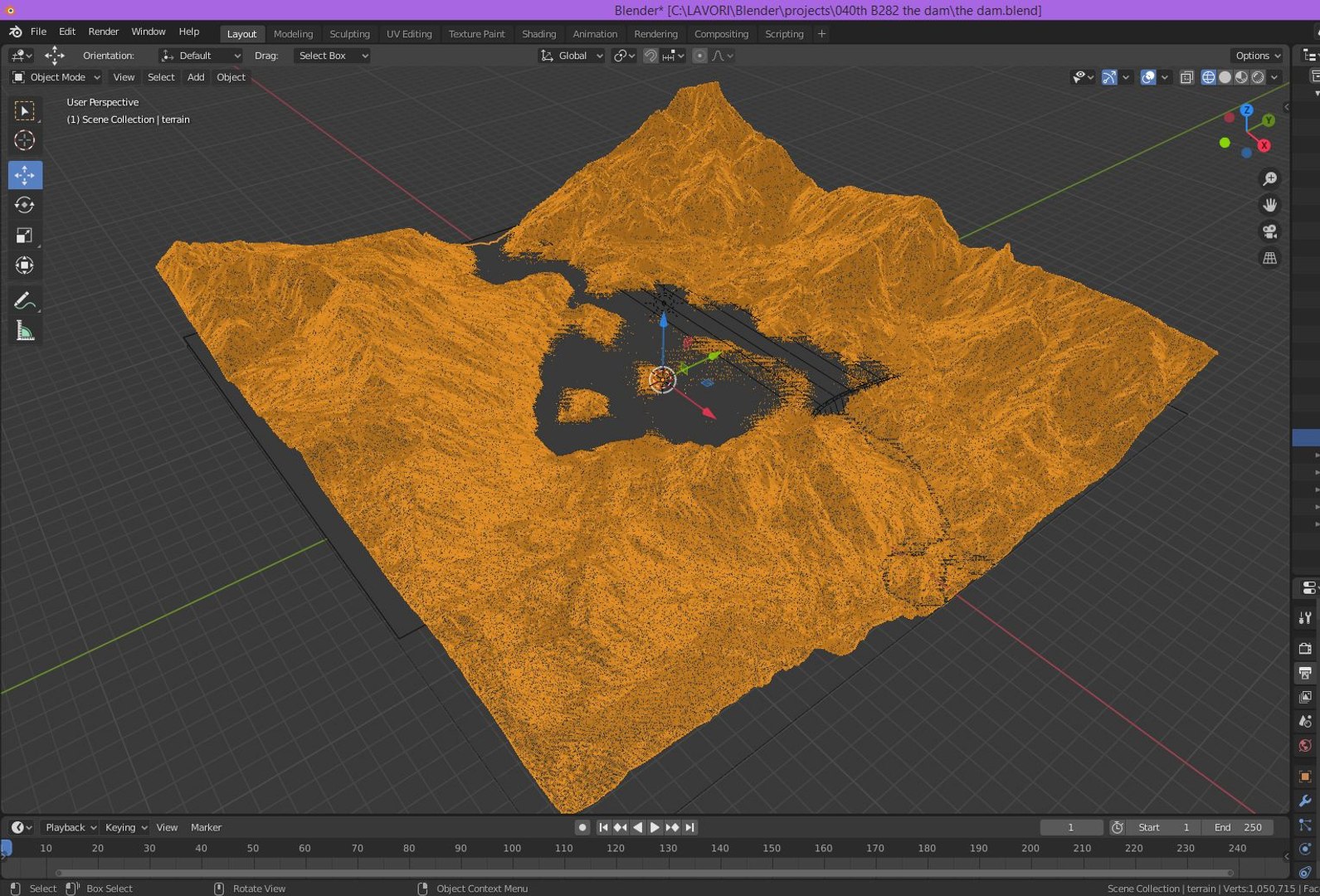The width and height of the screenshot is (1320, 896).
Task: Select the Cursor tool
Action: [25, 140]
